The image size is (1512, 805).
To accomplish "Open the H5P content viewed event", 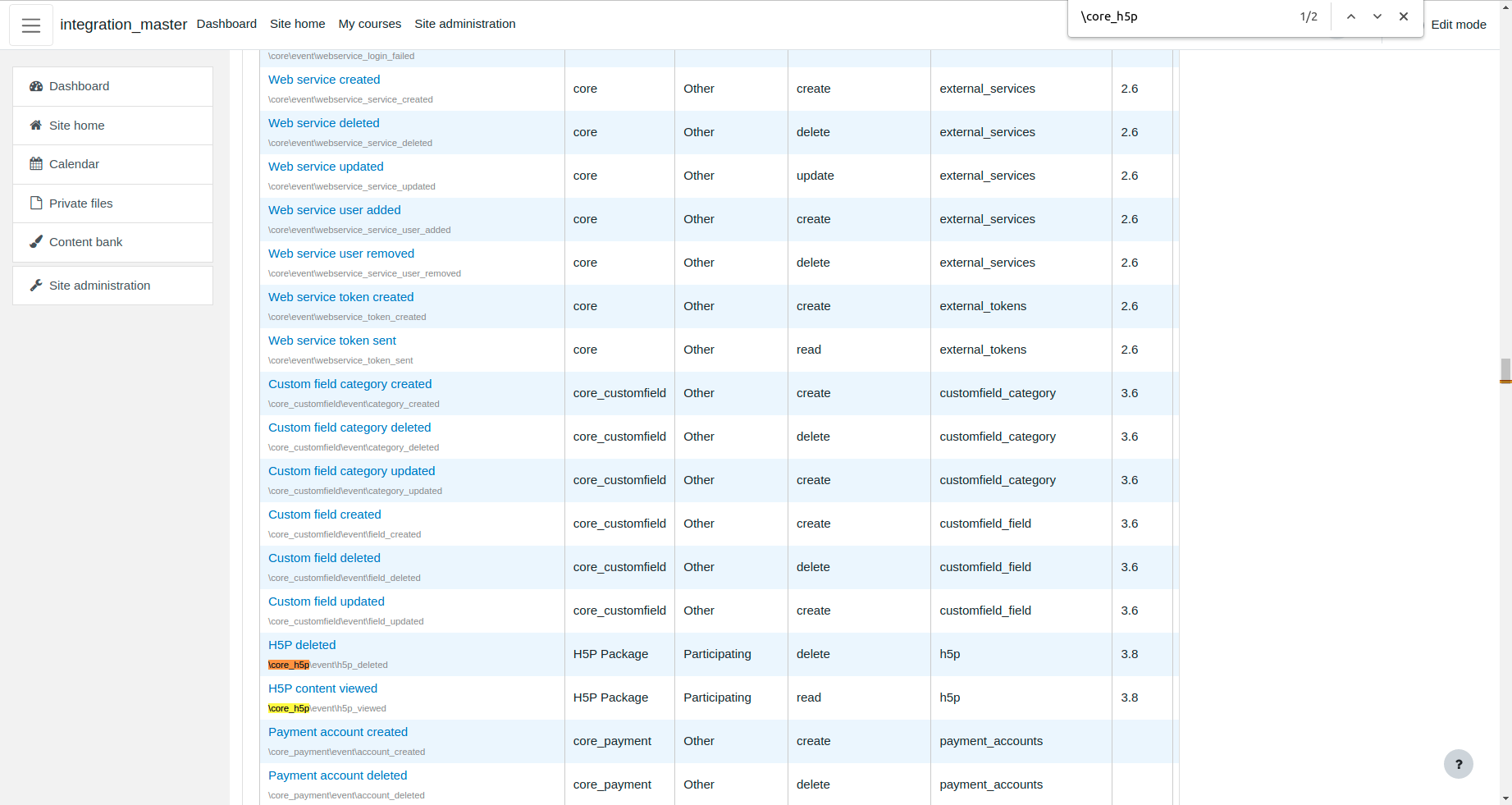I will tap(323, 688).
